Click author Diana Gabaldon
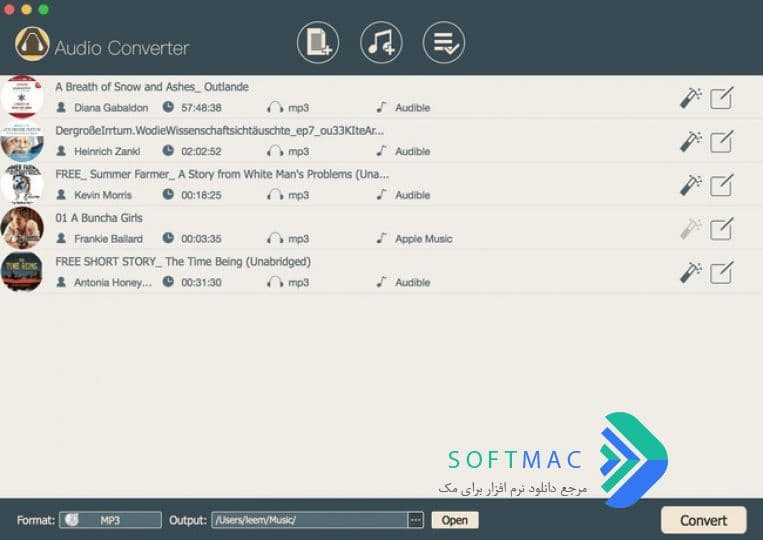 [x=111, y=108]
